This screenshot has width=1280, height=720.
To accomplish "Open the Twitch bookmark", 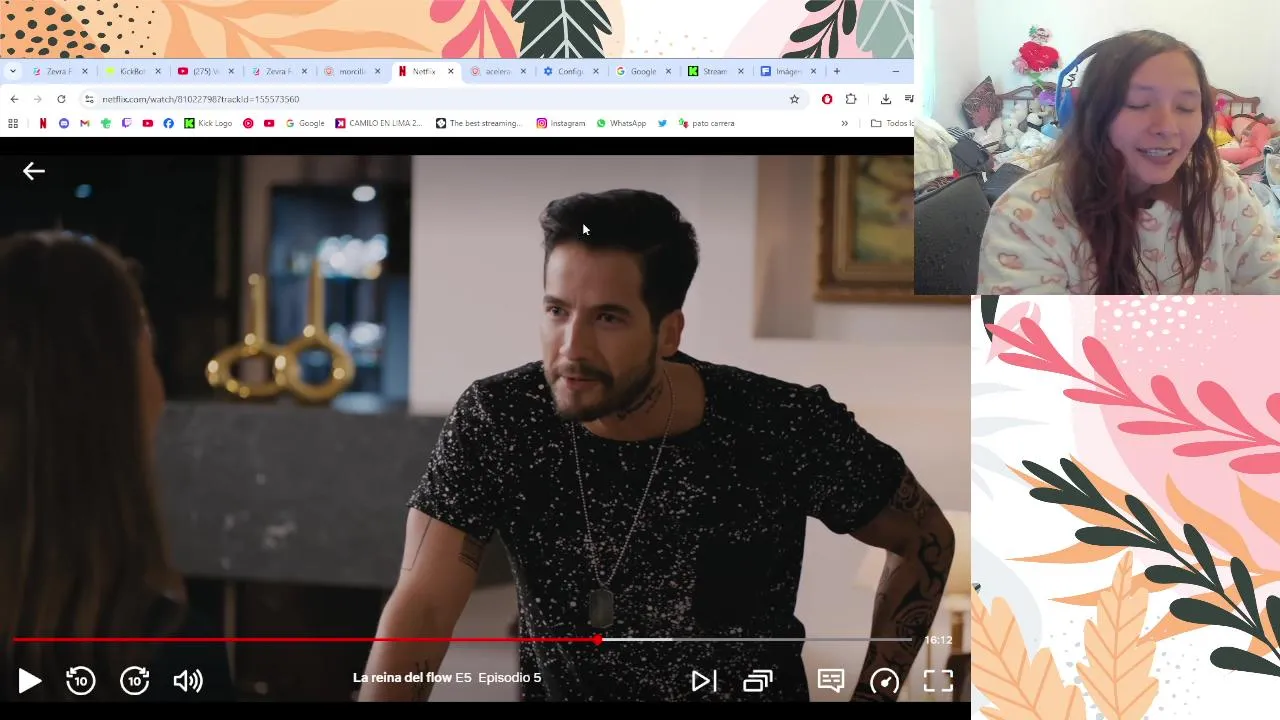I will pos(127,123).
